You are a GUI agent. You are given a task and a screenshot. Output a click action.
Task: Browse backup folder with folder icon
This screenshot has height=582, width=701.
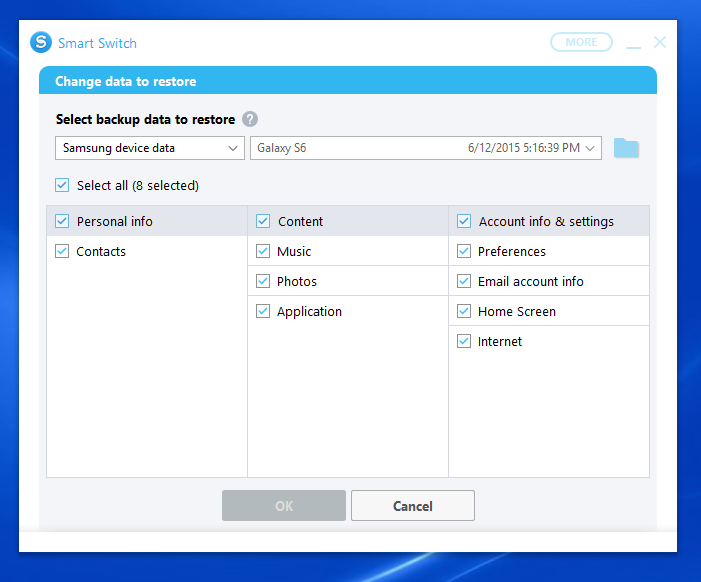626,148
